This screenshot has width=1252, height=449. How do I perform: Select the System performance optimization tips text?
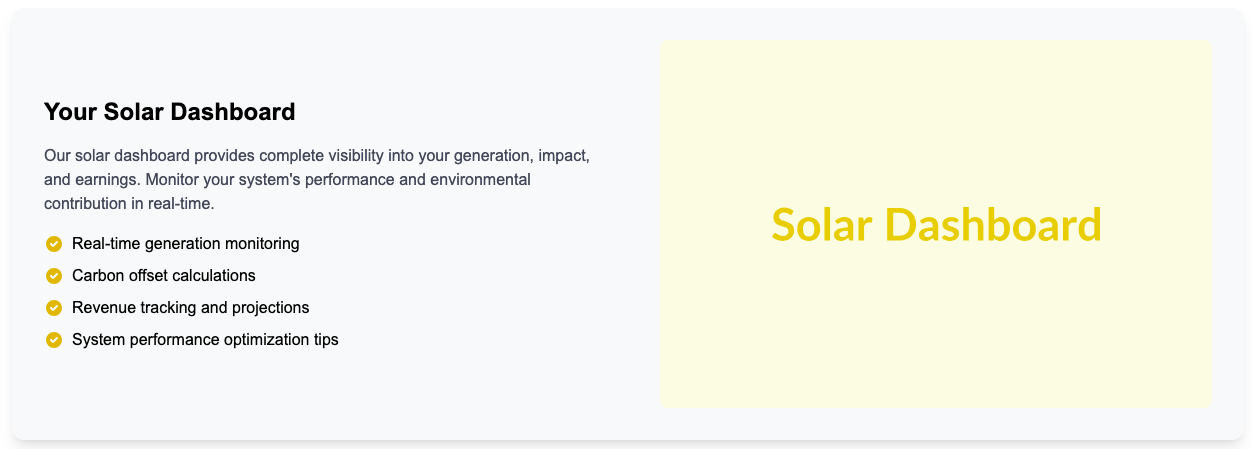tap(205, 340)
